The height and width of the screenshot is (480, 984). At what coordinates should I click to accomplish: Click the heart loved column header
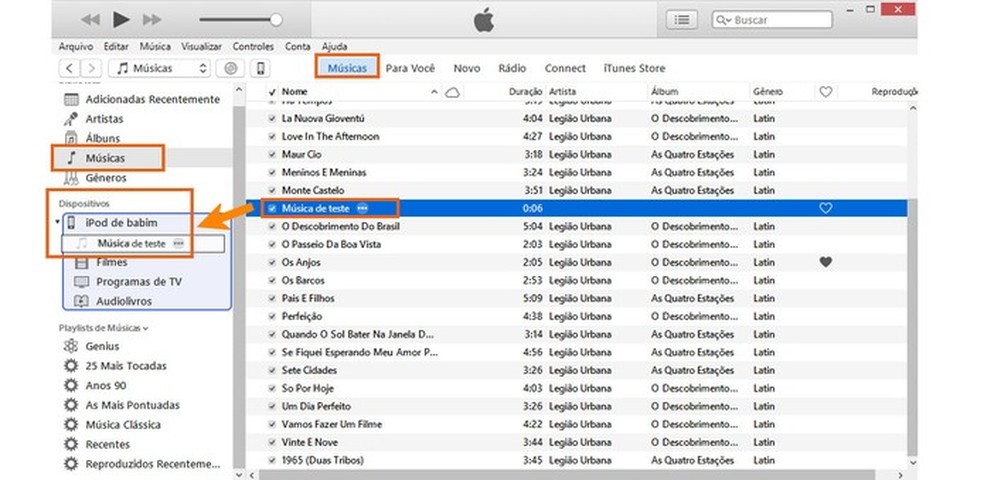coord(826,92)
